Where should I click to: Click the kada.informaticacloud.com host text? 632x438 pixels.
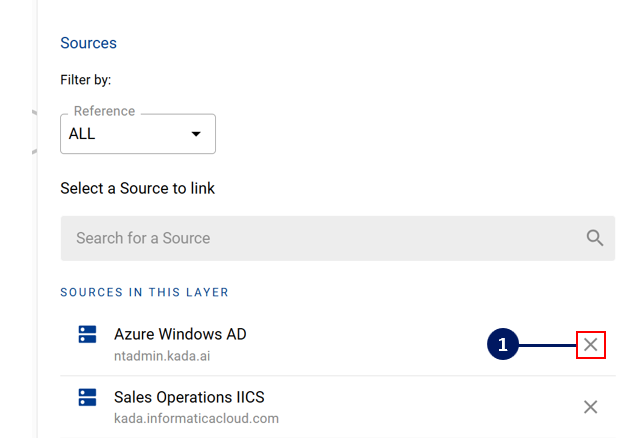tap(196, 418)
